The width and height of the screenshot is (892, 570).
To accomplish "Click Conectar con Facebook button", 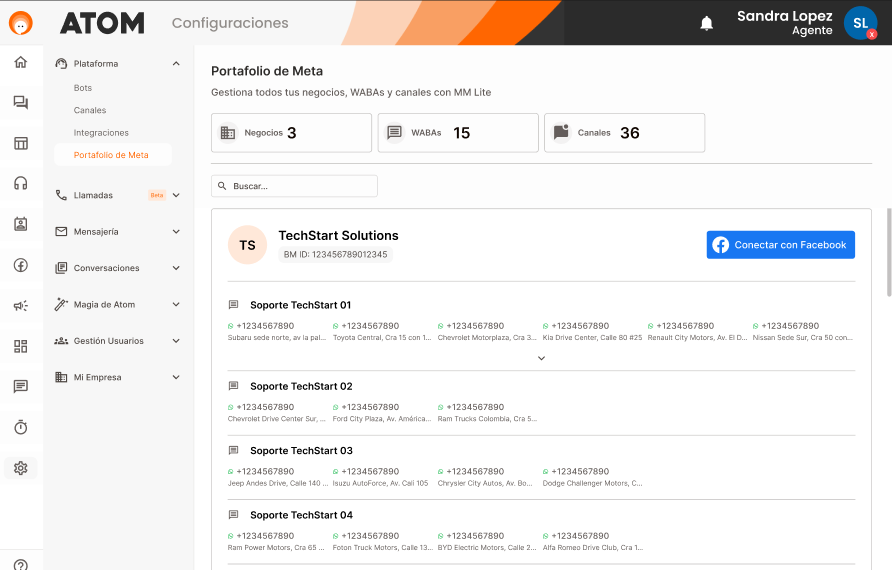I will tap(780, 245).
